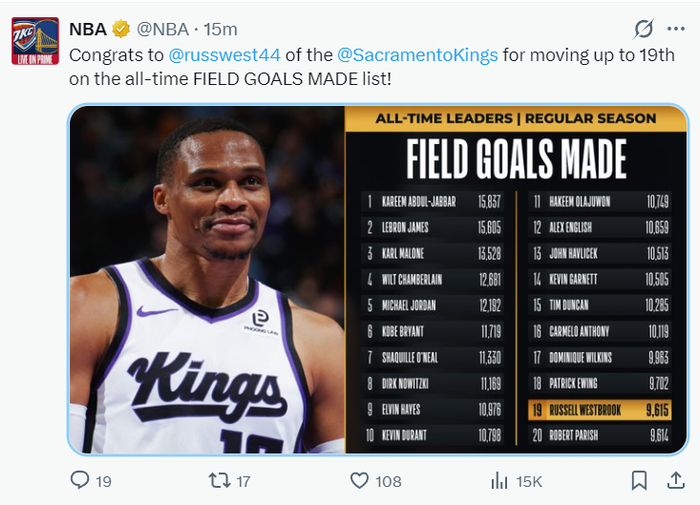Click the reply speech bubble icon
700x505 pixels.
click(81, 481)
